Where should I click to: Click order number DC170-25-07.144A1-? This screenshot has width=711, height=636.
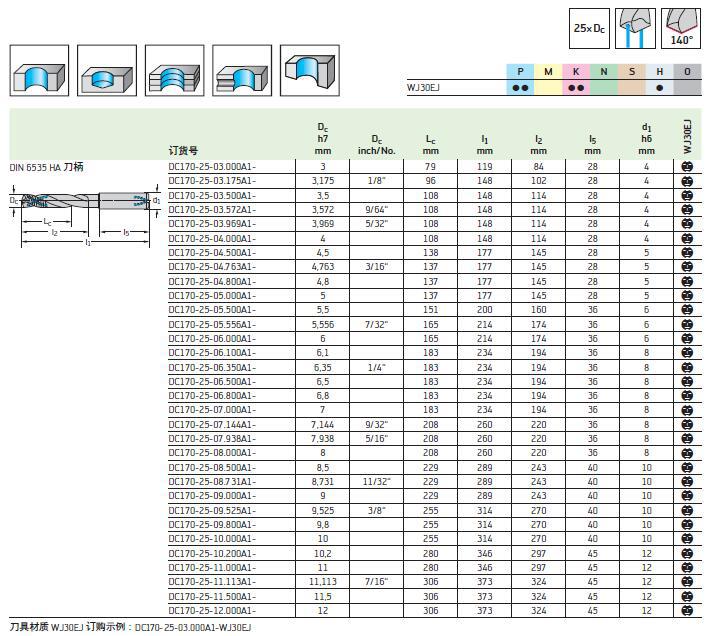[x=212, y=425]
